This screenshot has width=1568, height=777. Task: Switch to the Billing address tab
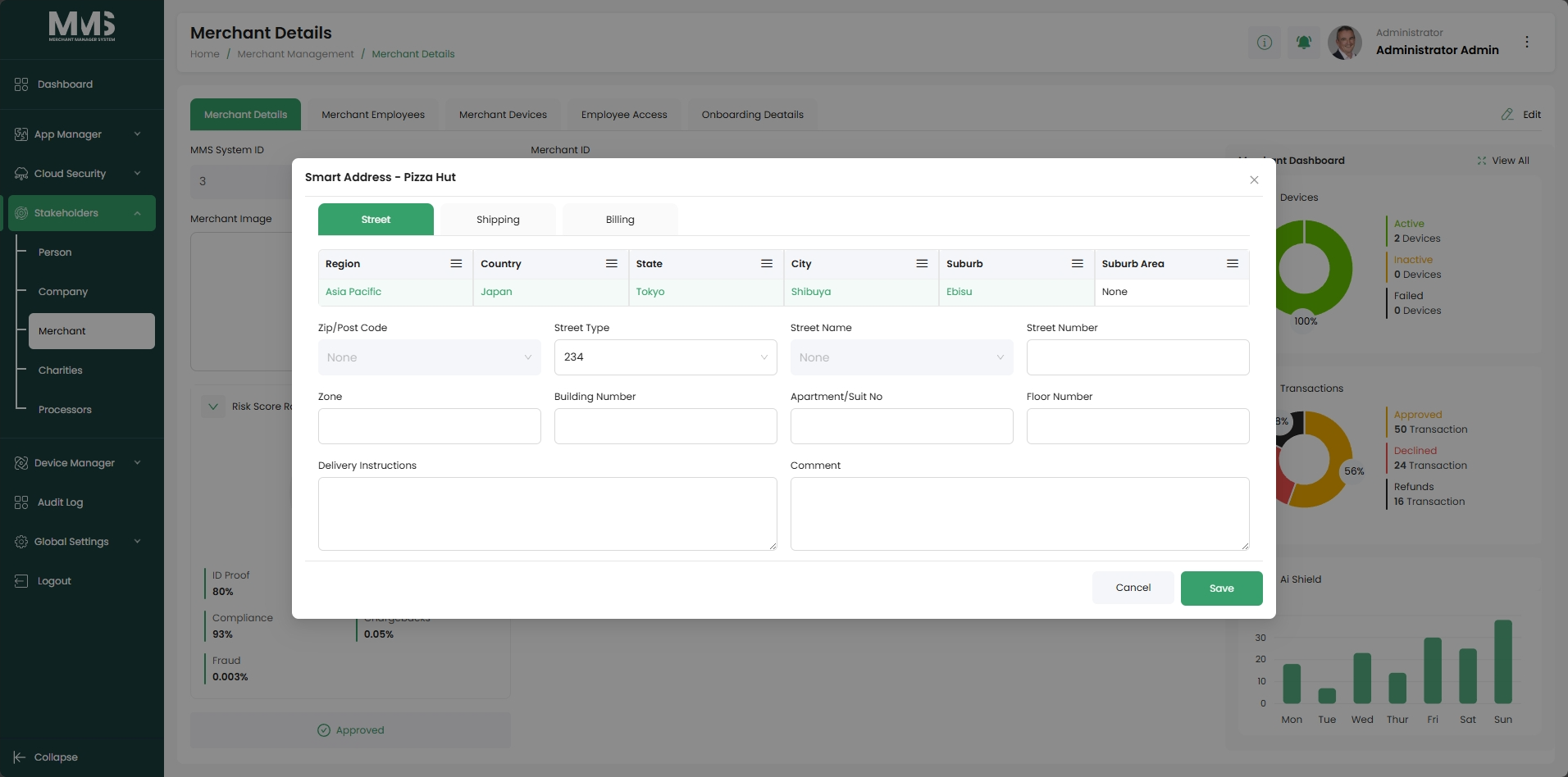620,220
